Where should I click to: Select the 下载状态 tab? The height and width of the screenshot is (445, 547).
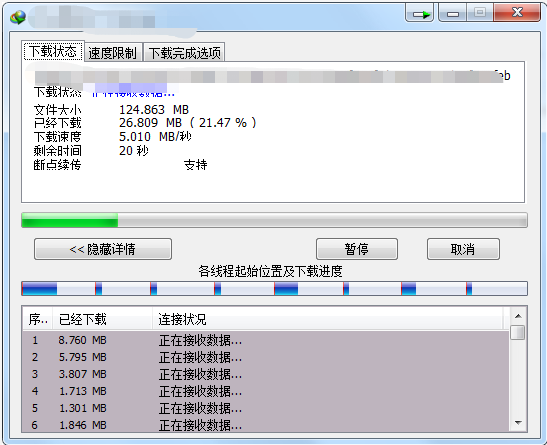53,51
